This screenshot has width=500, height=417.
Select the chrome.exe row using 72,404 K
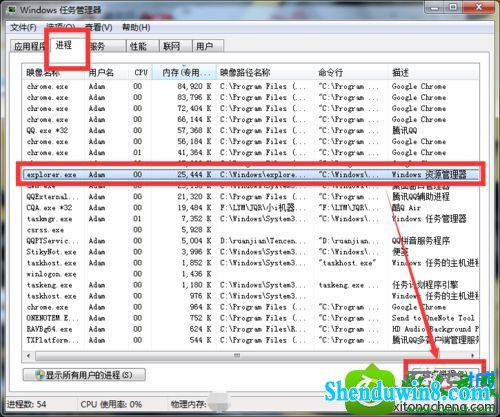[251, 108]
